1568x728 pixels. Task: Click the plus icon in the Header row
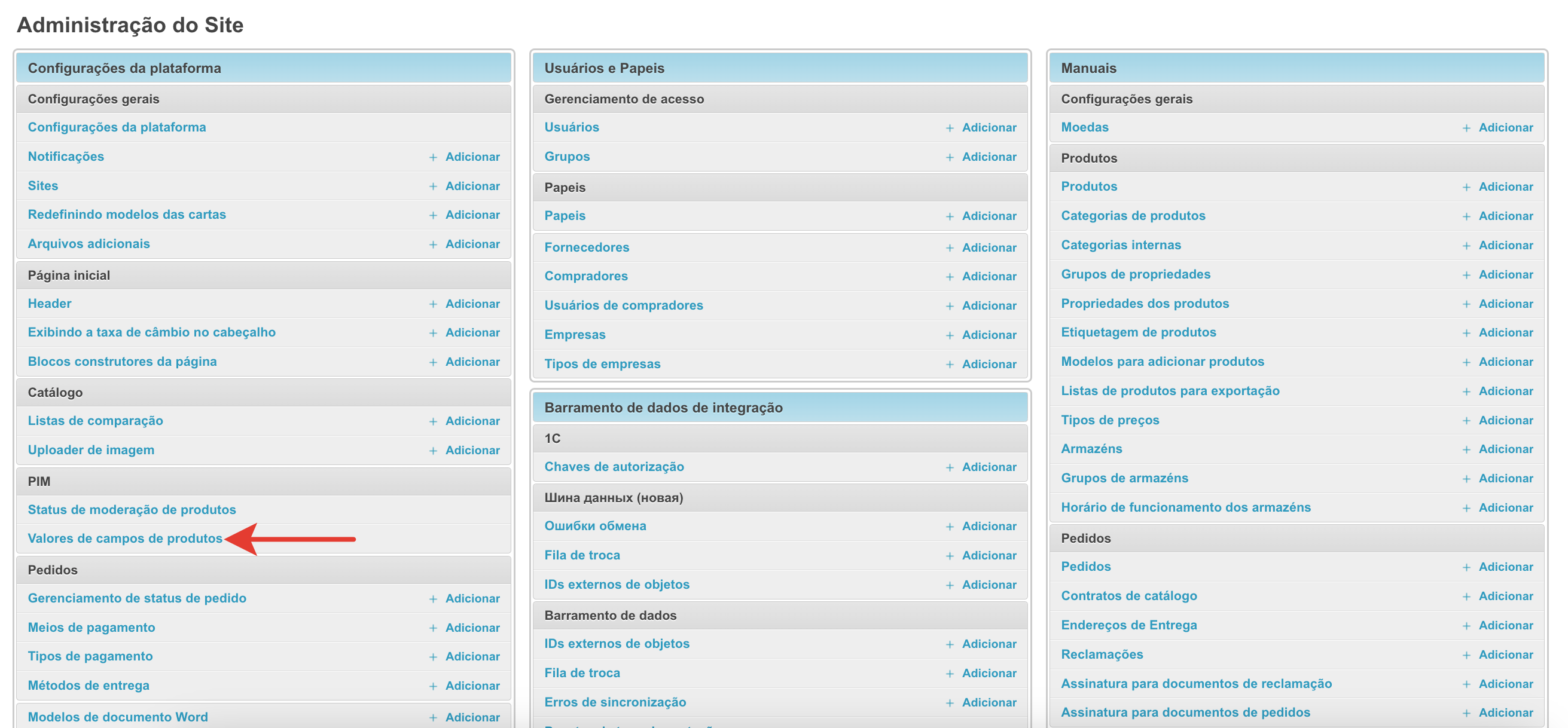433,304
